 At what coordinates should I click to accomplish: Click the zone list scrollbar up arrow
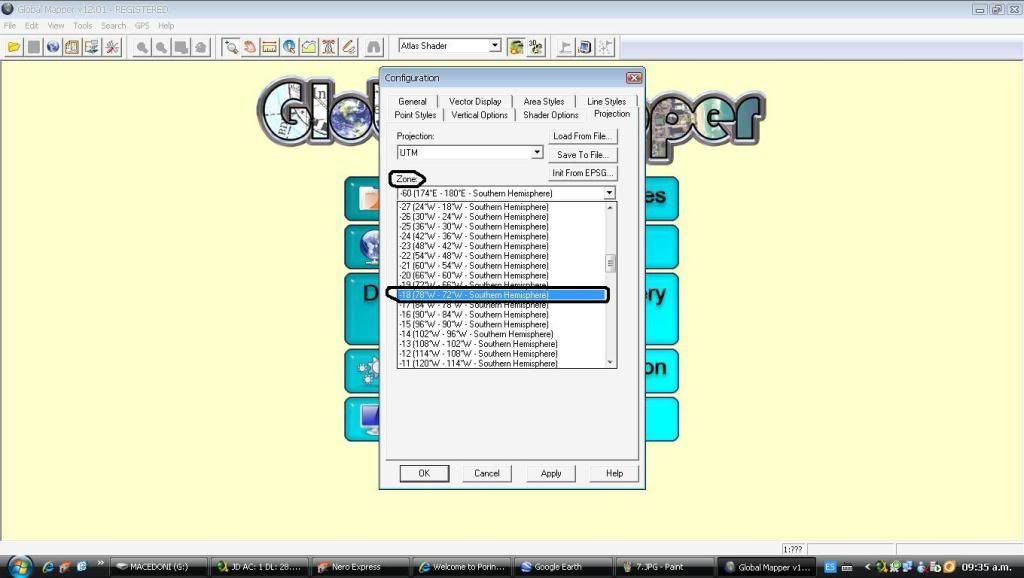click(x=611, y=208)
